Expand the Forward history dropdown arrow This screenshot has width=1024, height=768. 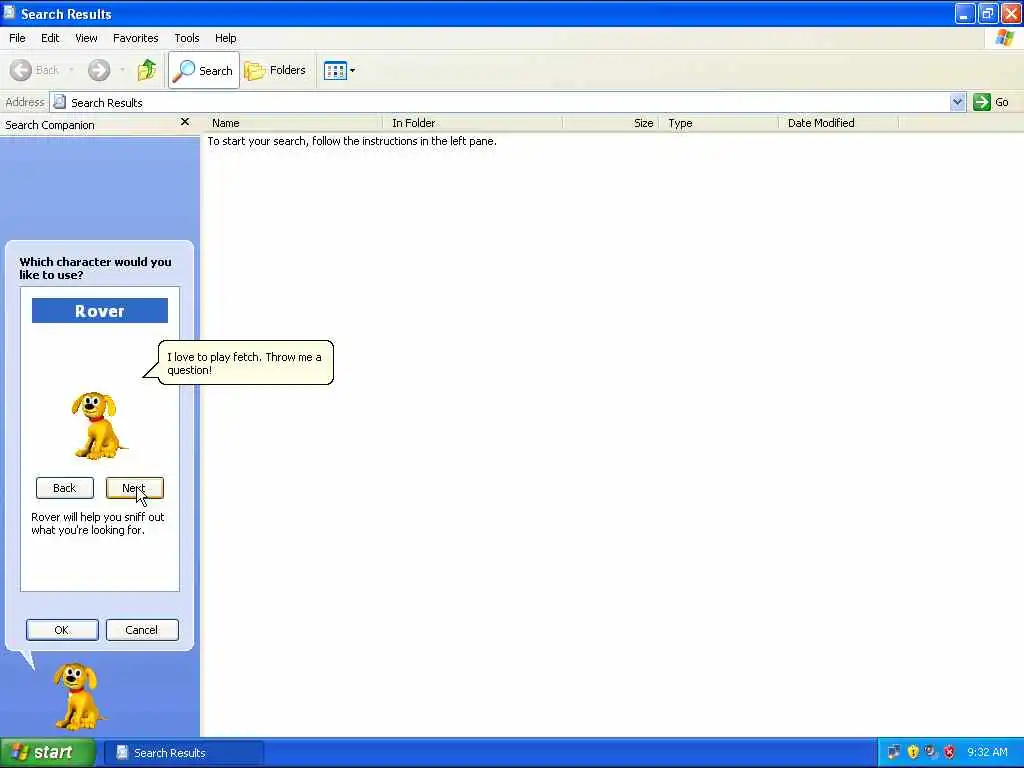tap(122, 70)
